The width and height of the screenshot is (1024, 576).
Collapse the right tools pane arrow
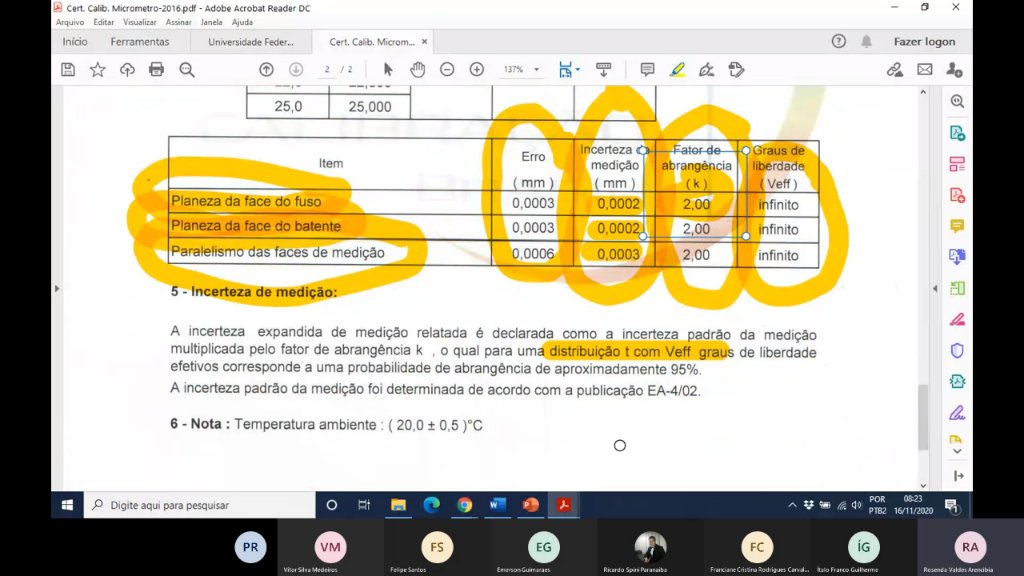point(935,288)
